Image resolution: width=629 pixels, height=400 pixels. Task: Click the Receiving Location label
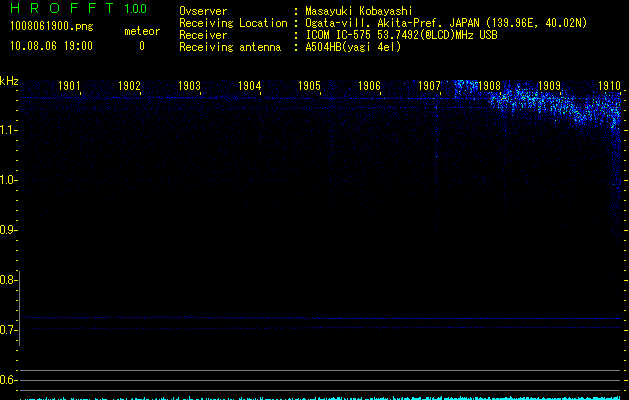pyautogui.click(x=233, y=23)
